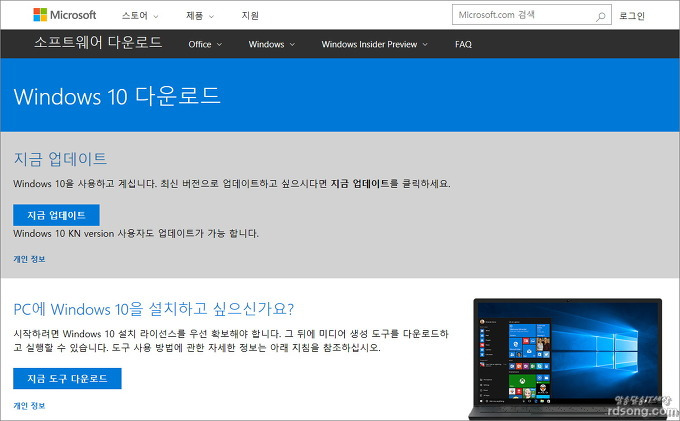Click the search magnifier icon

click(600, 16)
